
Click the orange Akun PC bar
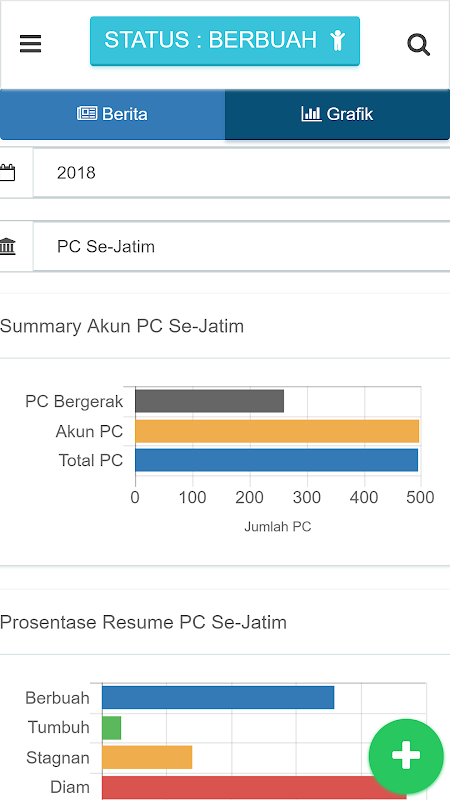coord(277,431)
